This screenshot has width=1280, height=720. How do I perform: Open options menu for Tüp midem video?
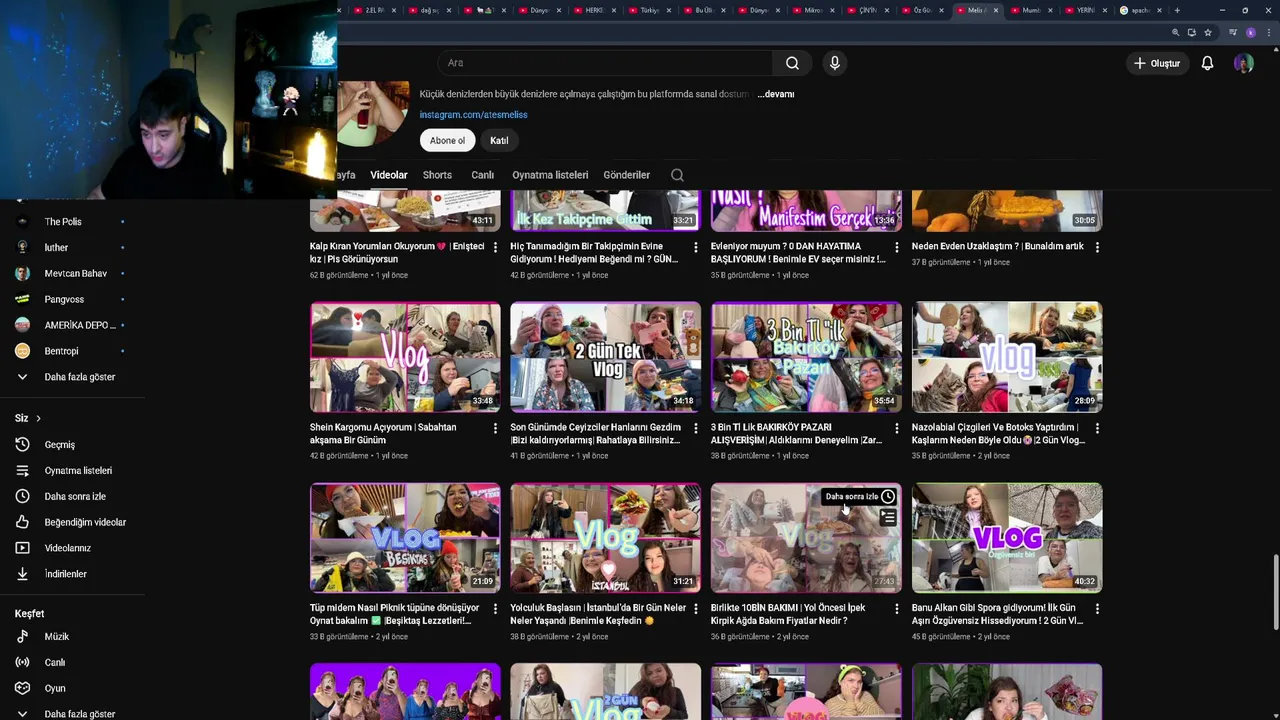[x=495, y=609]
